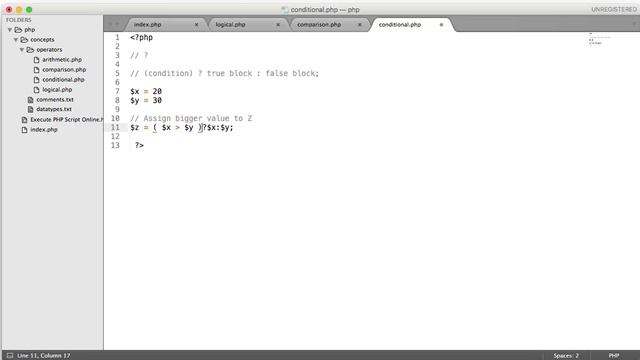Open Execute PHP Script Online file
Viewport: 640px width, 360px height.
(x=66, y=120)
